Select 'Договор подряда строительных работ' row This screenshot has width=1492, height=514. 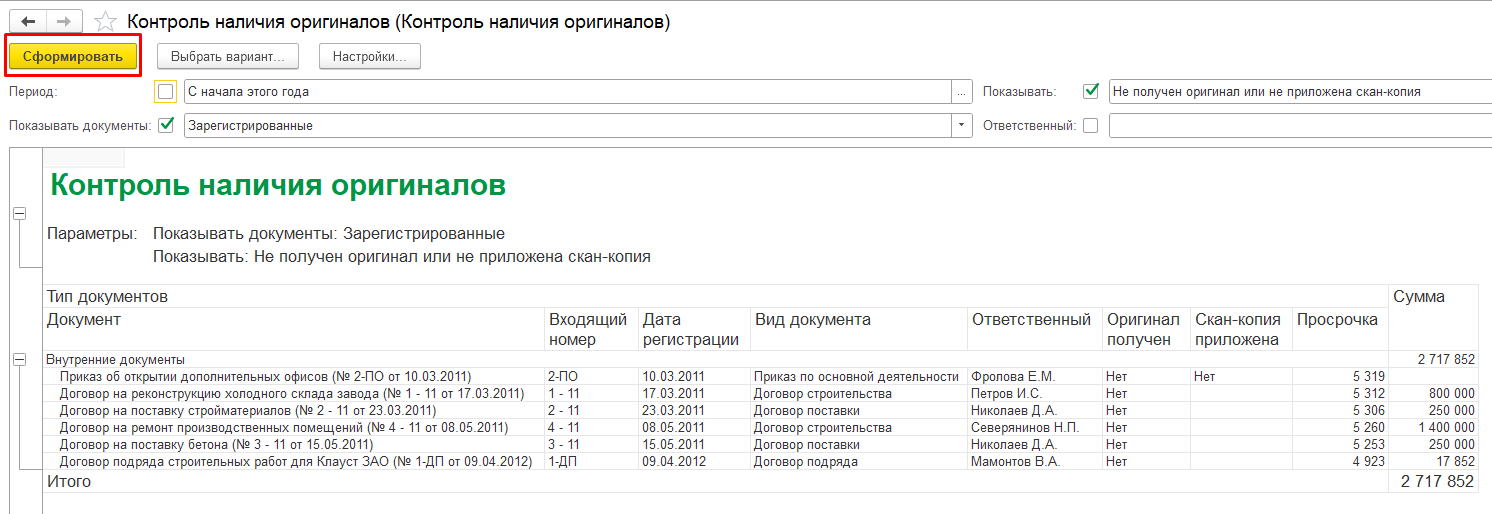click(x=761, y=462)
